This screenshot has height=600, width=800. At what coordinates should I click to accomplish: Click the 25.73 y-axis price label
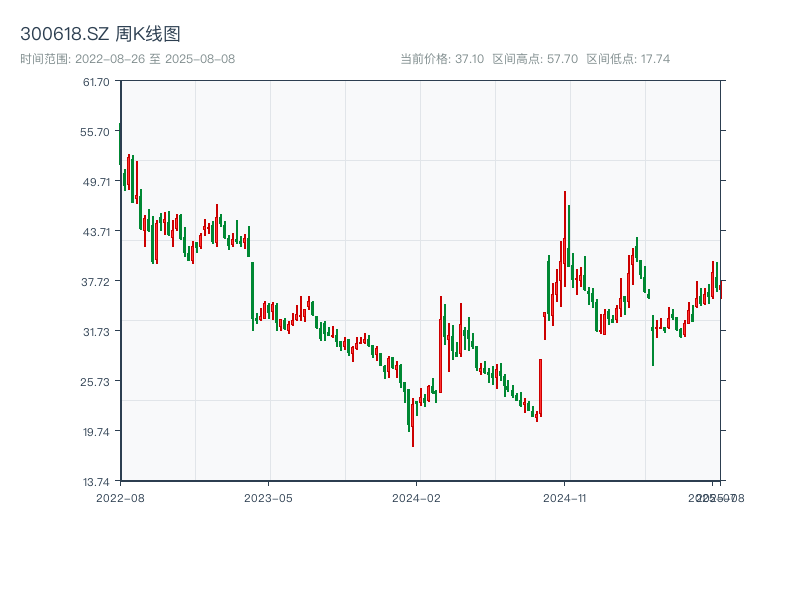97,382
